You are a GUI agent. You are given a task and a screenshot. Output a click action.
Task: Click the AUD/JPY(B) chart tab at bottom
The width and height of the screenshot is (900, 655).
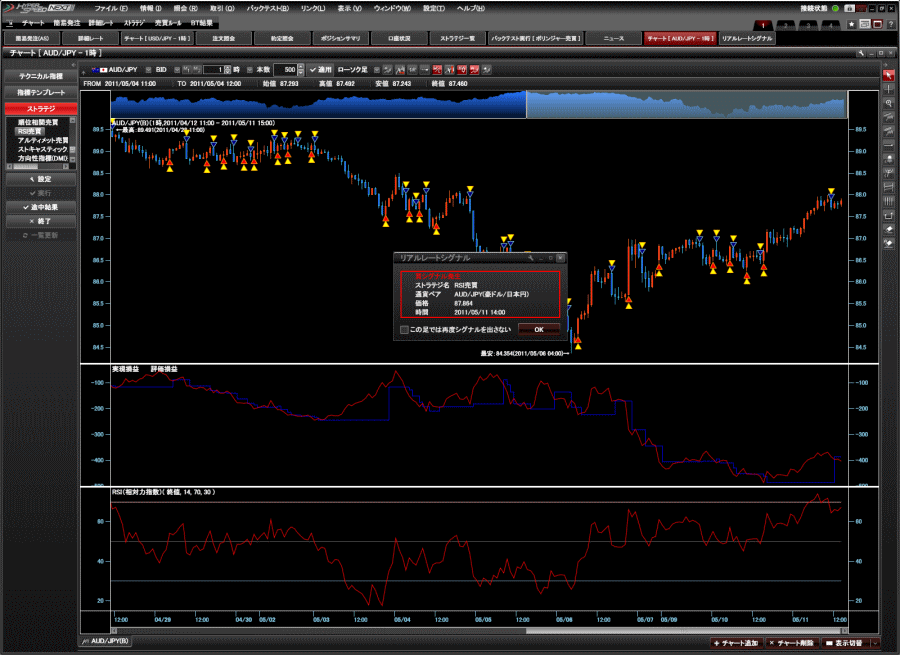(106, 641)
